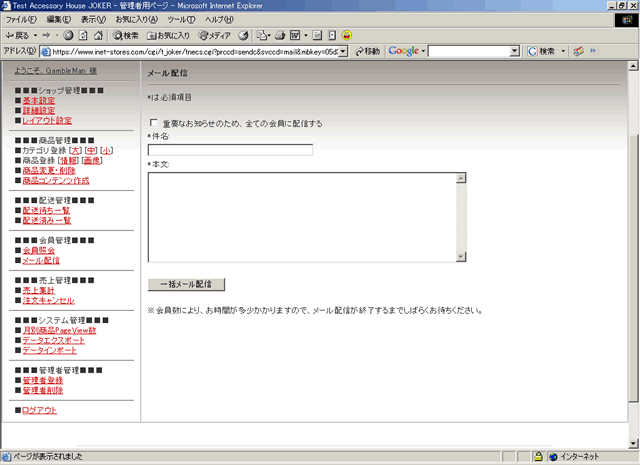640x465 pixels.
Task: Open the 検索 search toolbar button
Action: (x=125, y=35)
